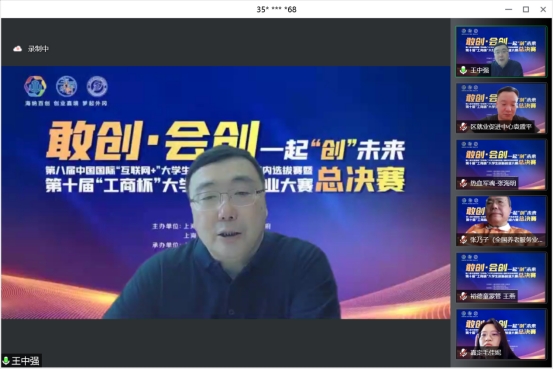553x369 pixels.
Task: Click the muted mic icon on 热血军魂 thumbnail
Action: click(463, 183)
